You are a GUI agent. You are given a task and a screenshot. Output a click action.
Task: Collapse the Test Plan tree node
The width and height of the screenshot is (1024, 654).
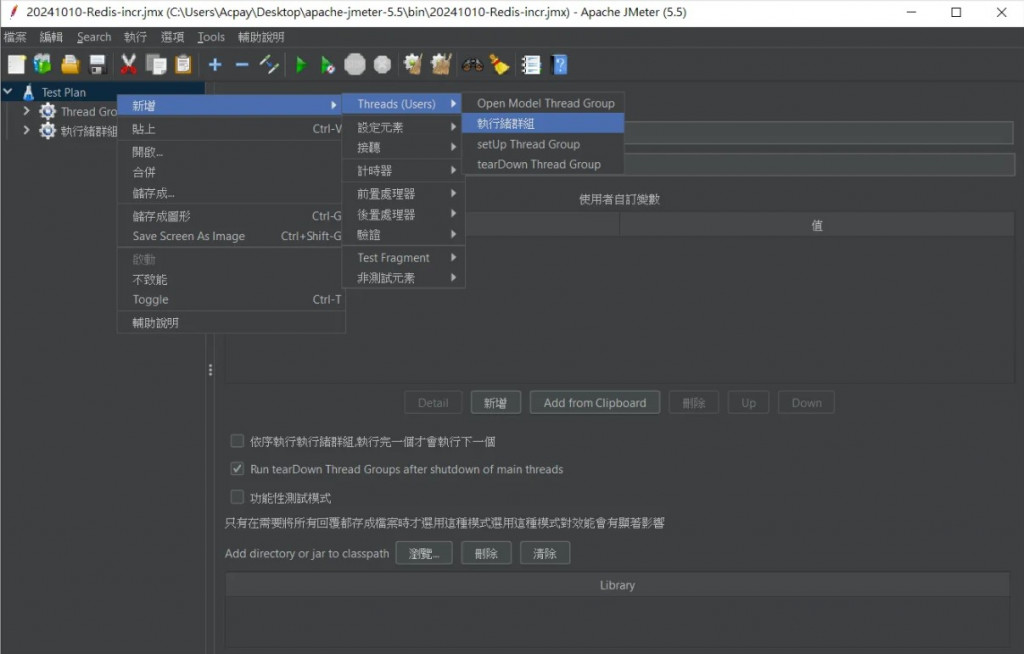tap(8, 91)
